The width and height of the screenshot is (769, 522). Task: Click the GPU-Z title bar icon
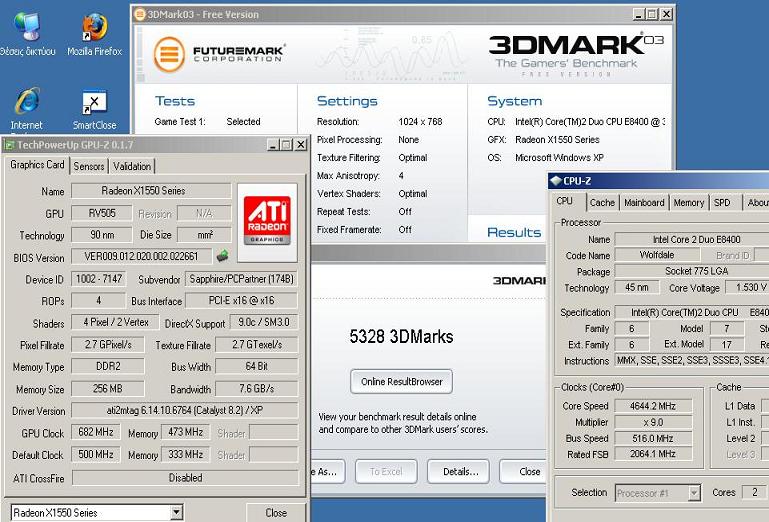(9, 145)
